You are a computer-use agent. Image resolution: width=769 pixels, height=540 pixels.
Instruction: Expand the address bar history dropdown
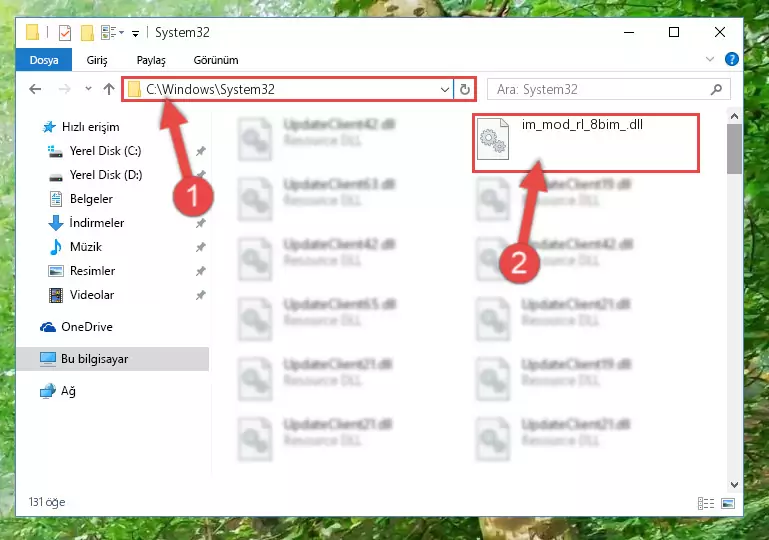pos(444,89)
